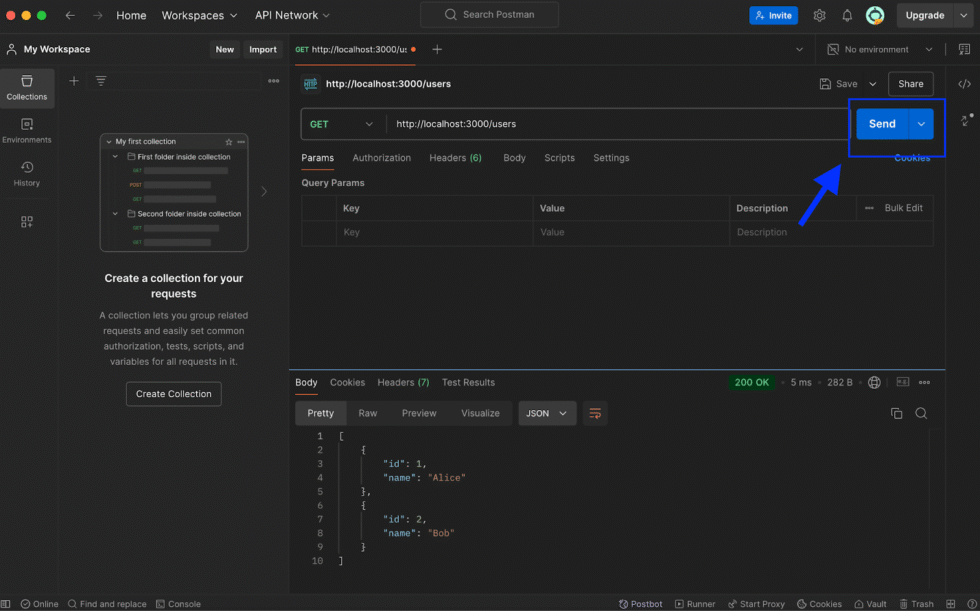The height and width of the screenshot is (611, 980).
Task: Open the JSON format dropdown
Action: click(x=547, y=414)
